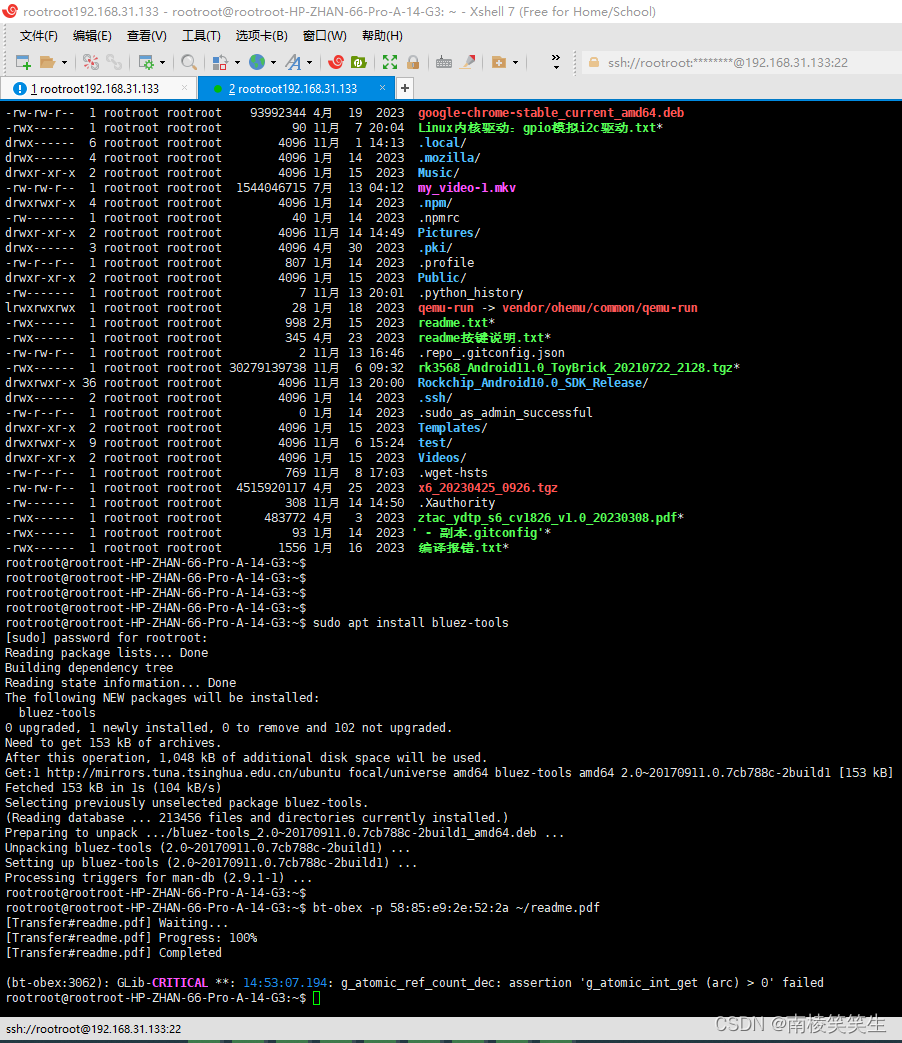Add a new tab with plus button
The image size is (902, 1043).
click(x=405, y=88)
